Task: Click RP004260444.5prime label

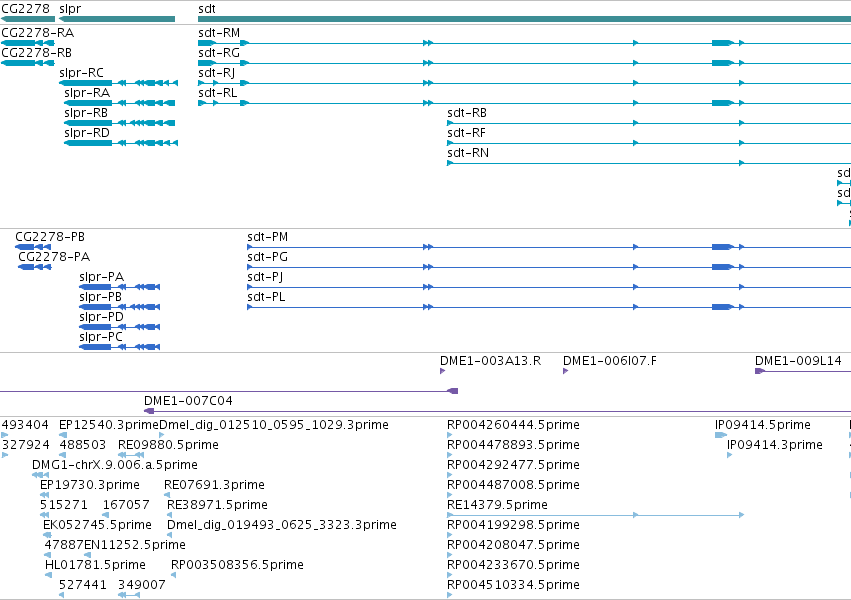Action: click(513, 425)
